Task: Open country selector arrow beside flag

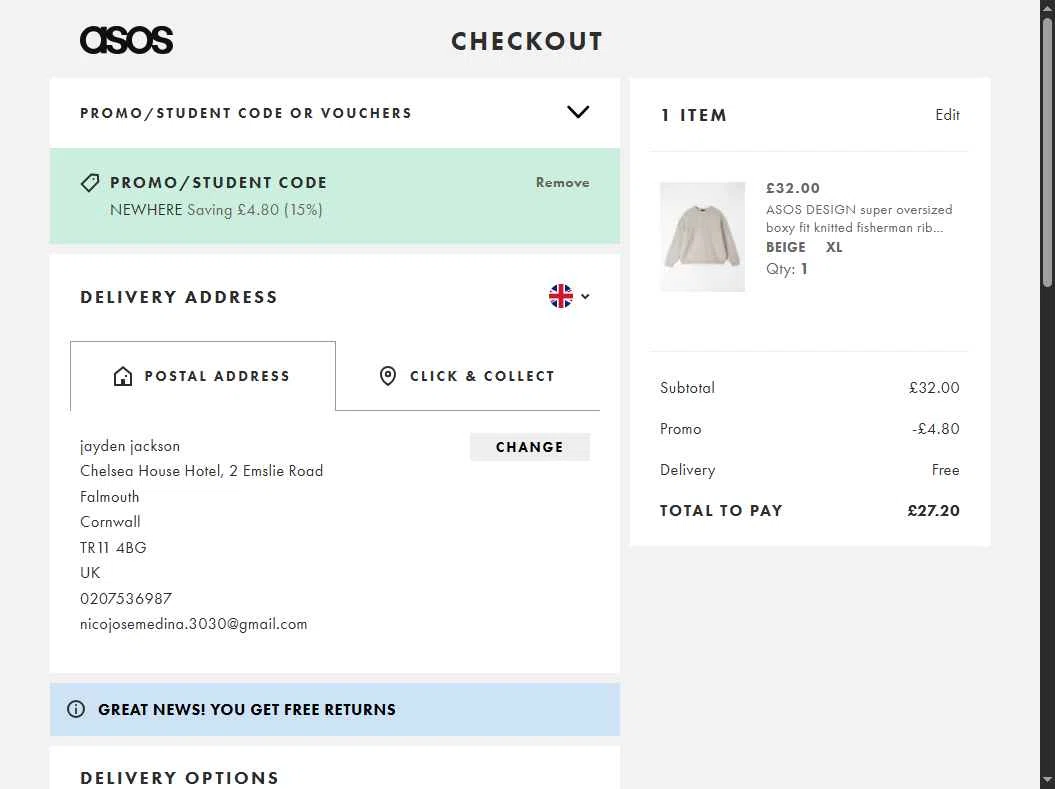Action: (585, 296)
